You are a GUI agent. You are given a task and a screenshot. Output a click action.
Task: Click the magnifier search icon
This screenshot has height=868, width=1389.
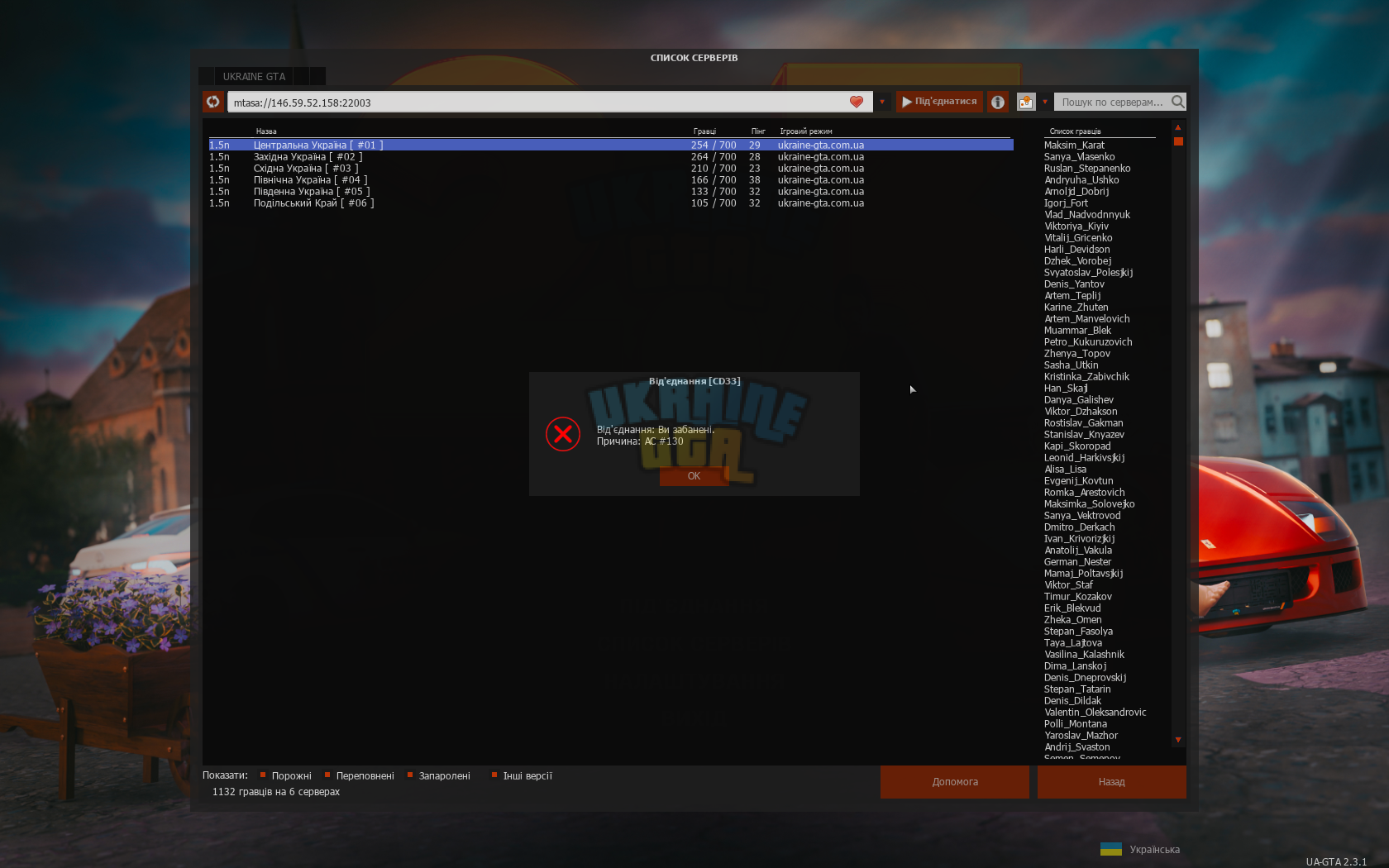[x=1178, y=102]
